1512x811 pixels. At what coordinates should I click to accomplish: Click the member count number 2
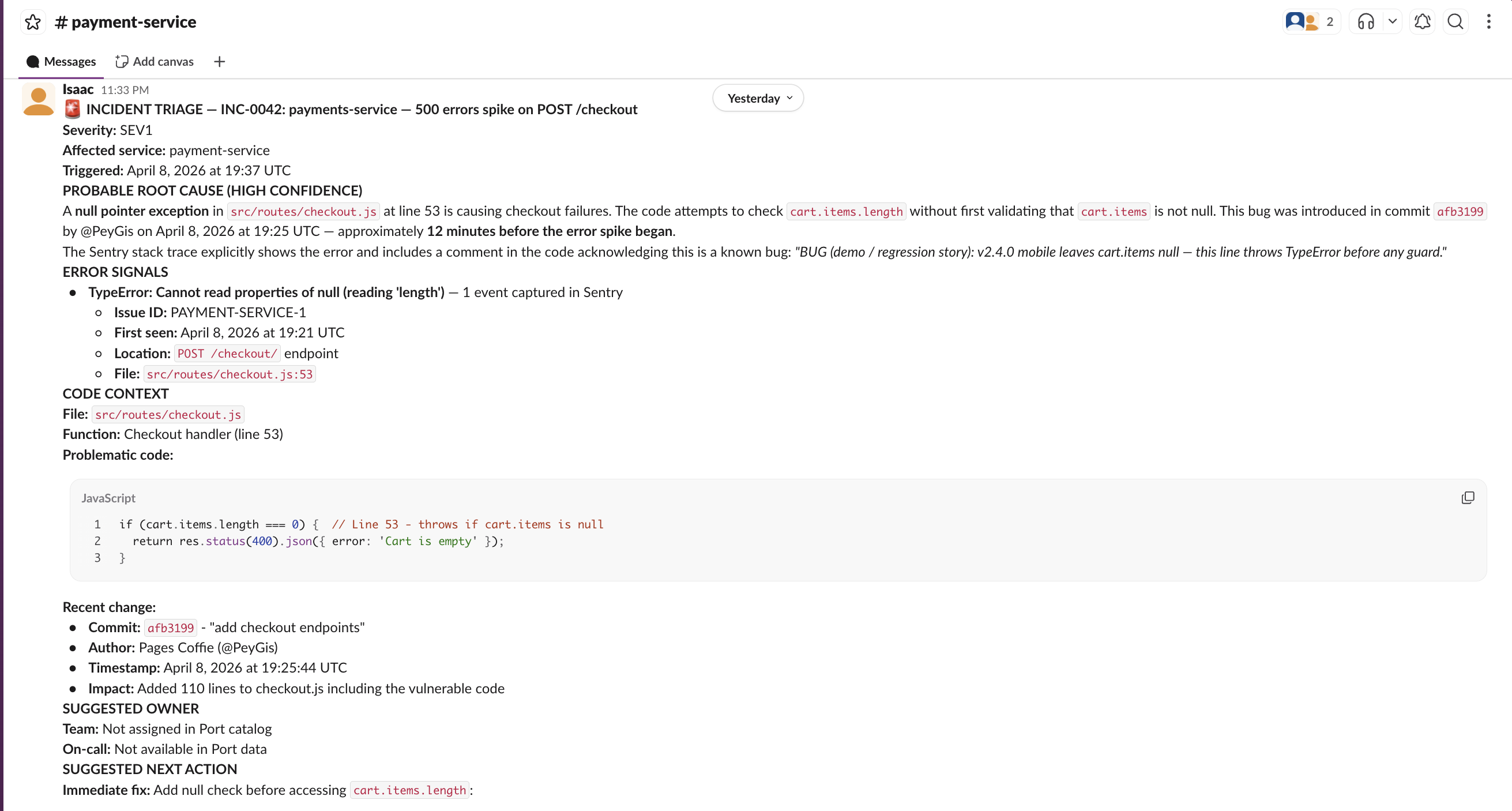click(1329, 22)
